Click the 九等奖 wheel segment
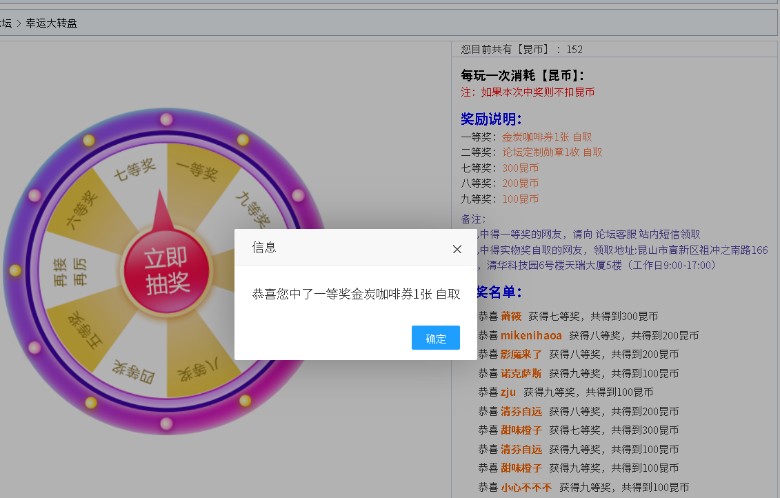Screen dimensions: 780x498 coord(252,211)
